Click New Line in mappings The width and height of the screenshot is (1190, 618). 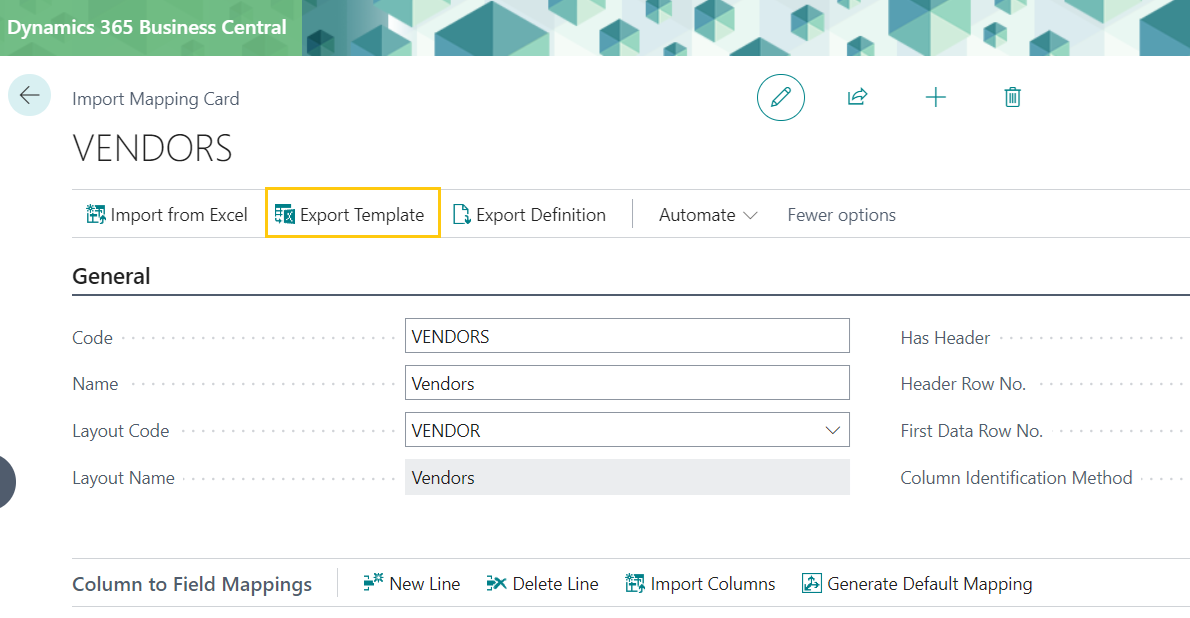click(x=411, y=583)
